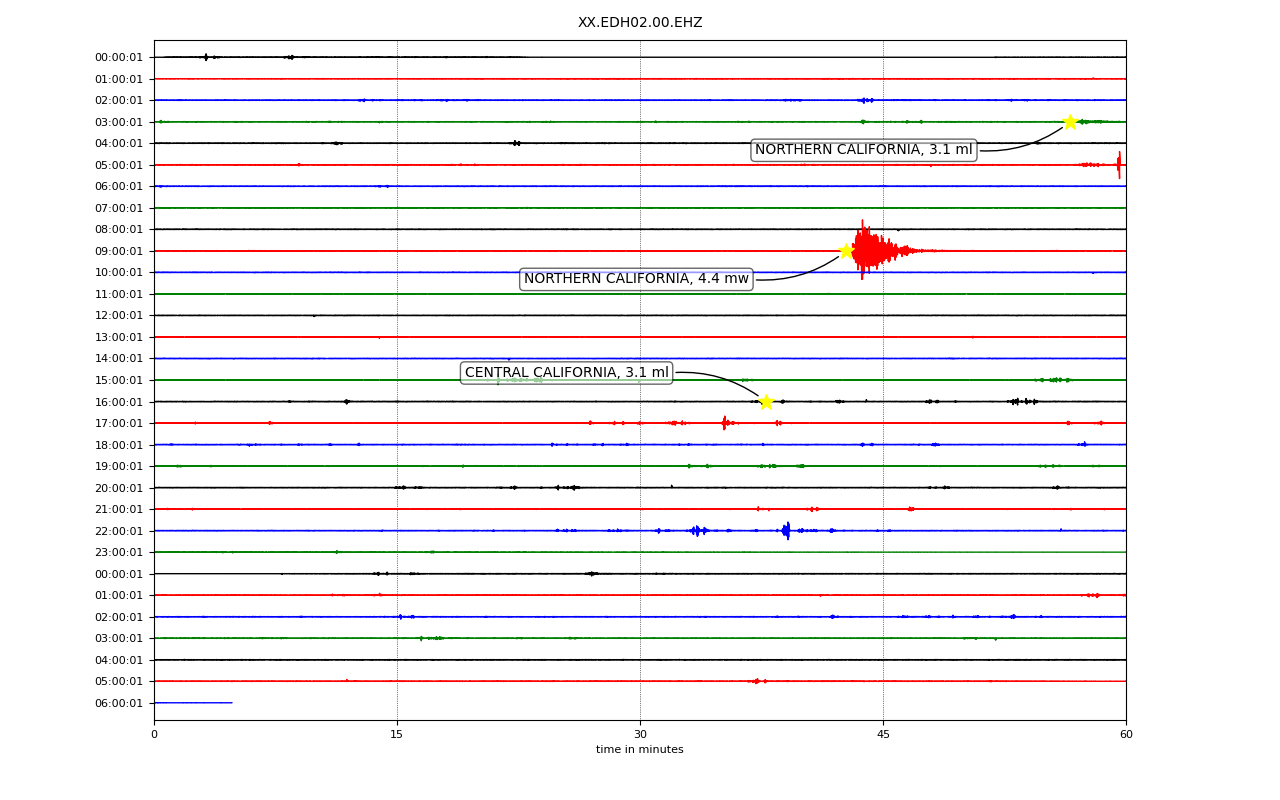Click the yellow star on the 09:00:01 trace
This screenshot has width=1280, height=800.
point(846,251)
